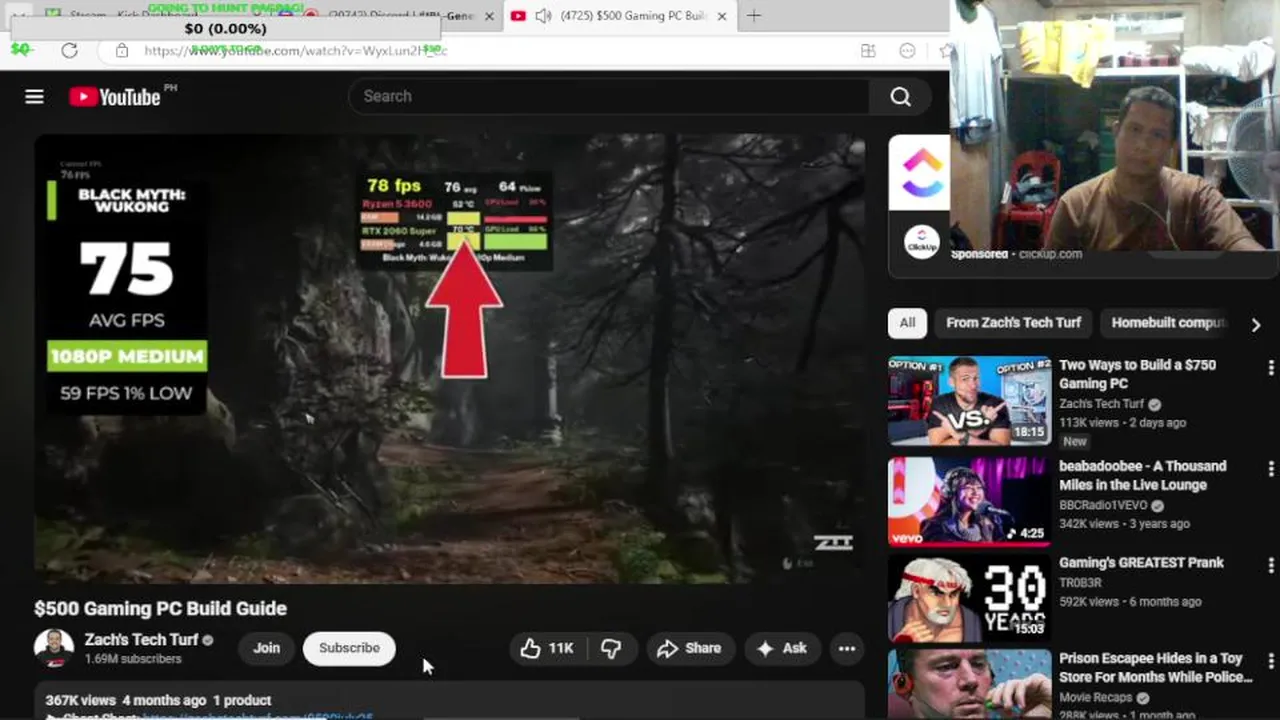The width and height of the screenshot is (1280, 720).
Task: Click the ZTT channel watermark in player
Action: click(x=833, y=542)
